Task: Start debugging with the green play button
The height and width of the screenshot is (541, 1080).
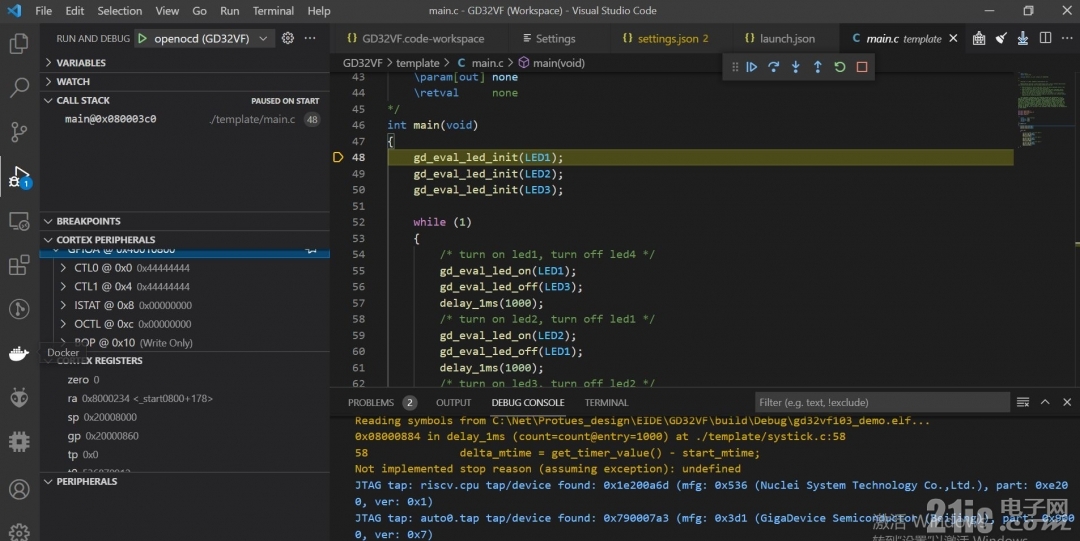Action: click(143, 39)
